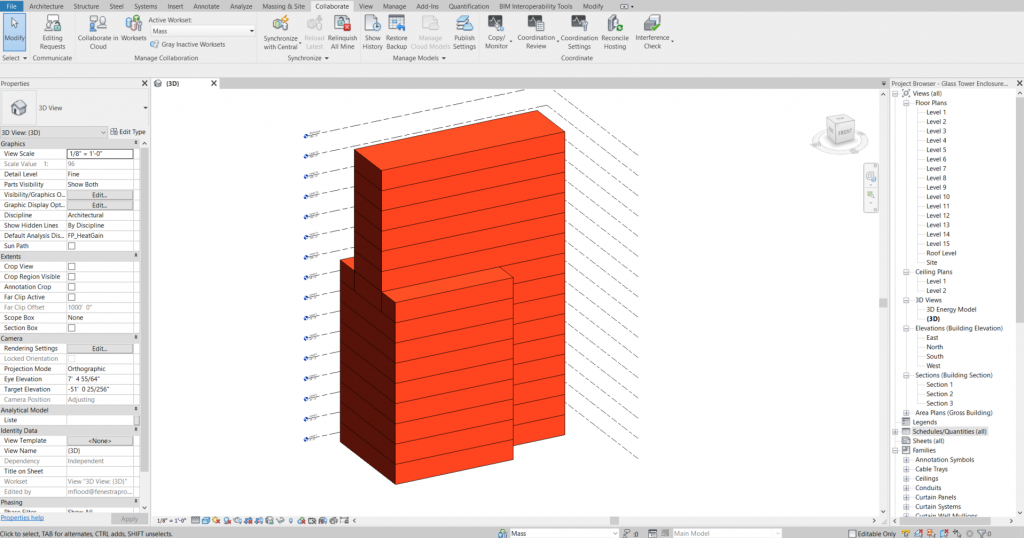This screenshot has width=1024, height=538.
Task: Click the Copy/Monitor tool
Action: pyautogui.click(x=496, y=32)
